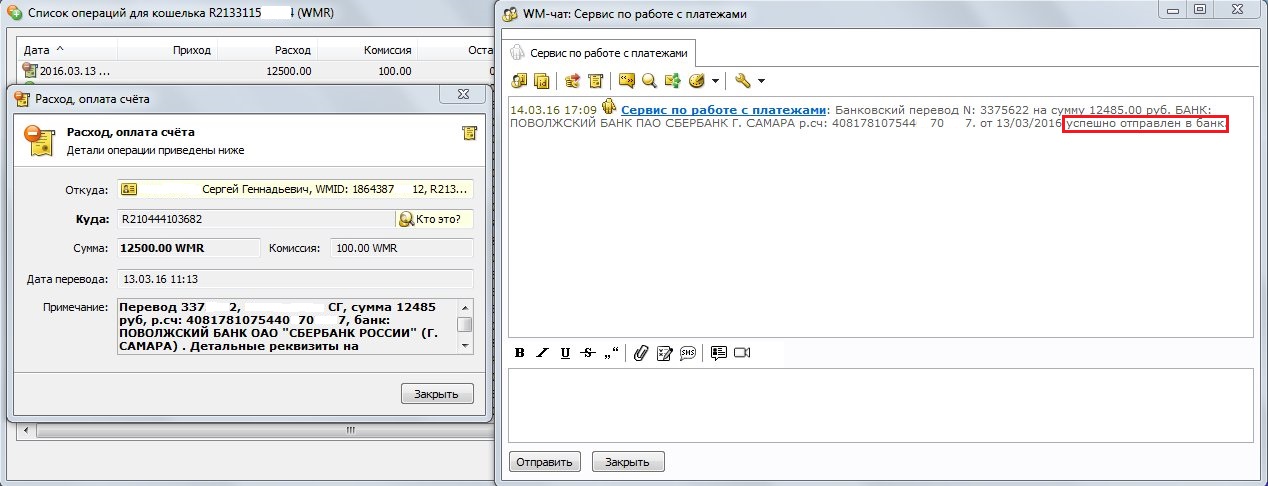Screen dimensions: 1268x486
Task: Click the SMS speech bubble icon
Action: pos(687,352)
